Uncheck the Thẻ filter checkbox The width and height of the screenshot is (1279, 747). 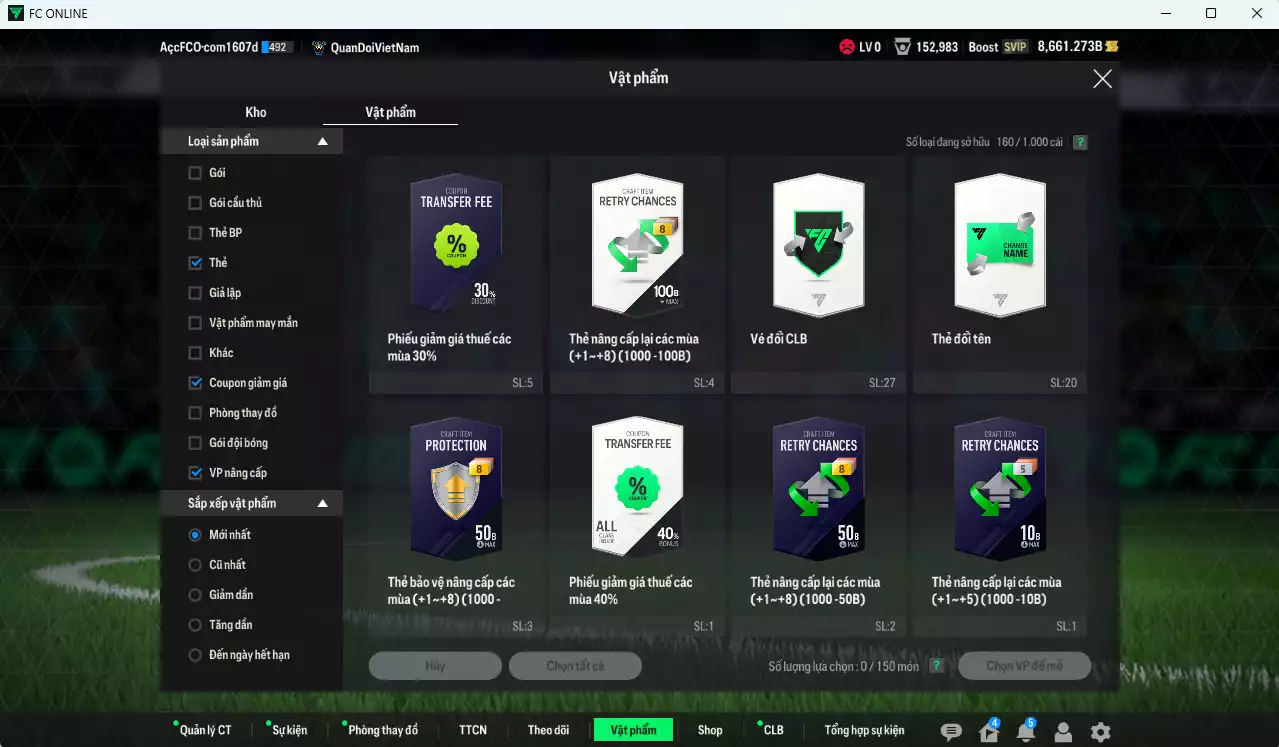pyautogui.click(x=195, y=263)
